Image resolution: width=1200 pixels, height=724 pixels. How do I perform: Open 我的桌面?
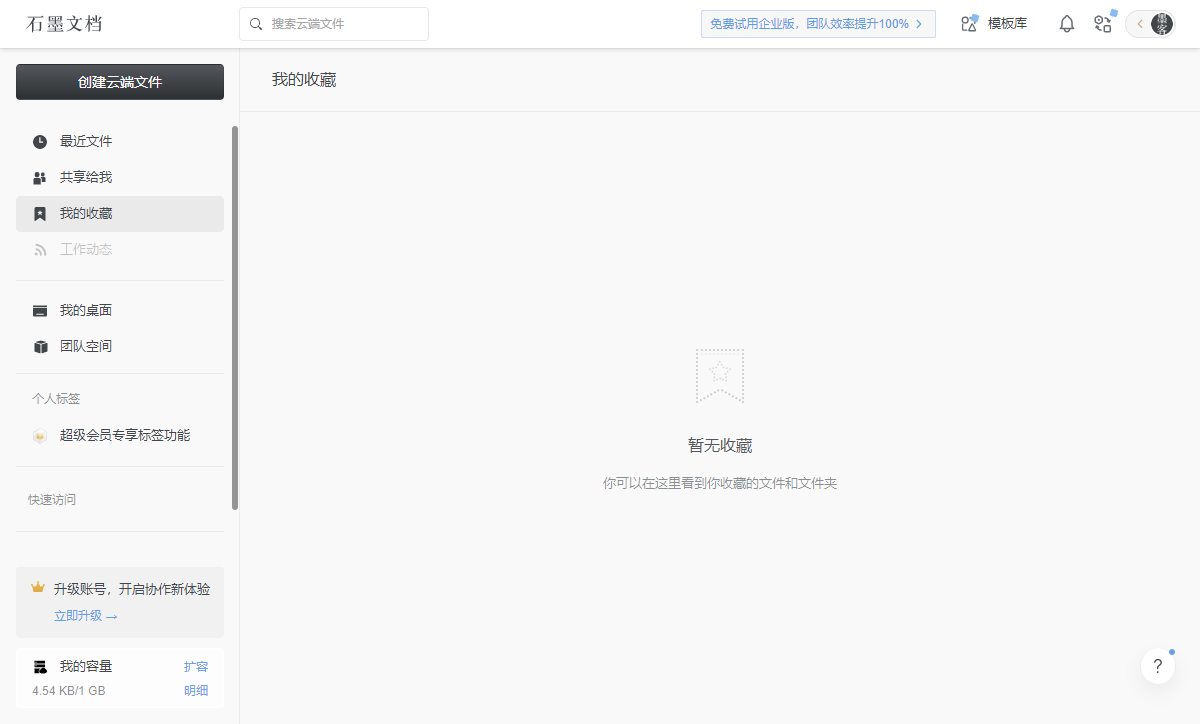click(120, 310)
